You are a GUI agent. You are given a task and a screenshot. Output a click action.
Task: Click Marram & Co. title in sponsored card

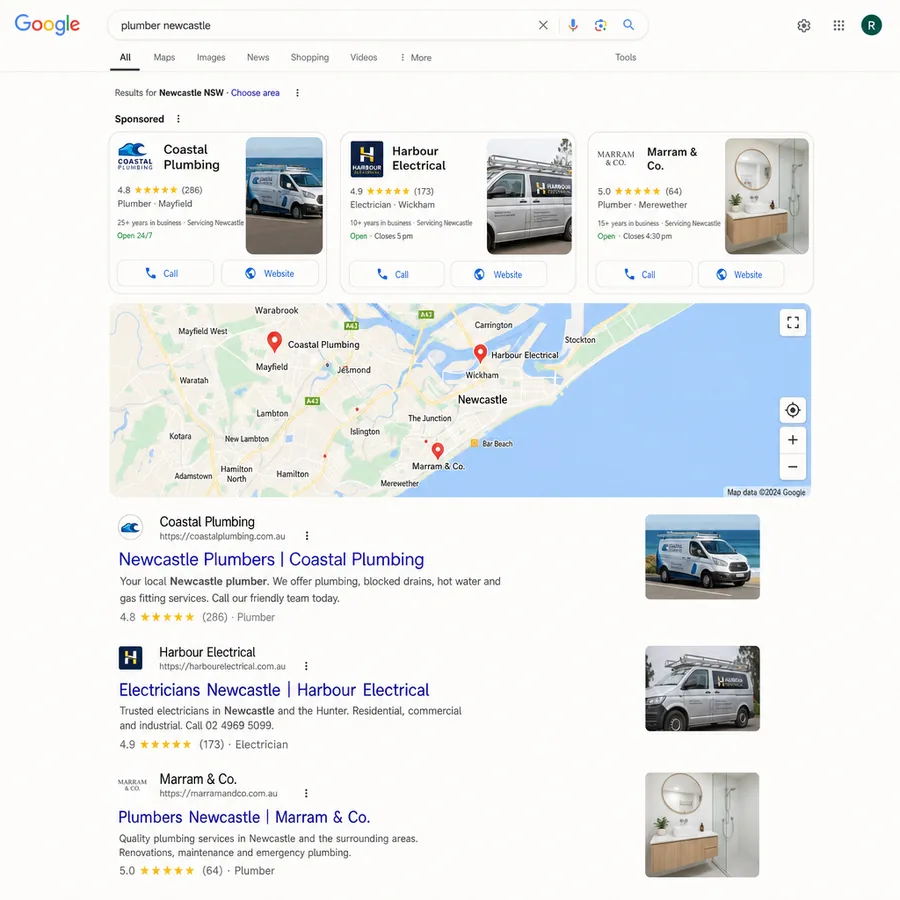tap(672, 159)
